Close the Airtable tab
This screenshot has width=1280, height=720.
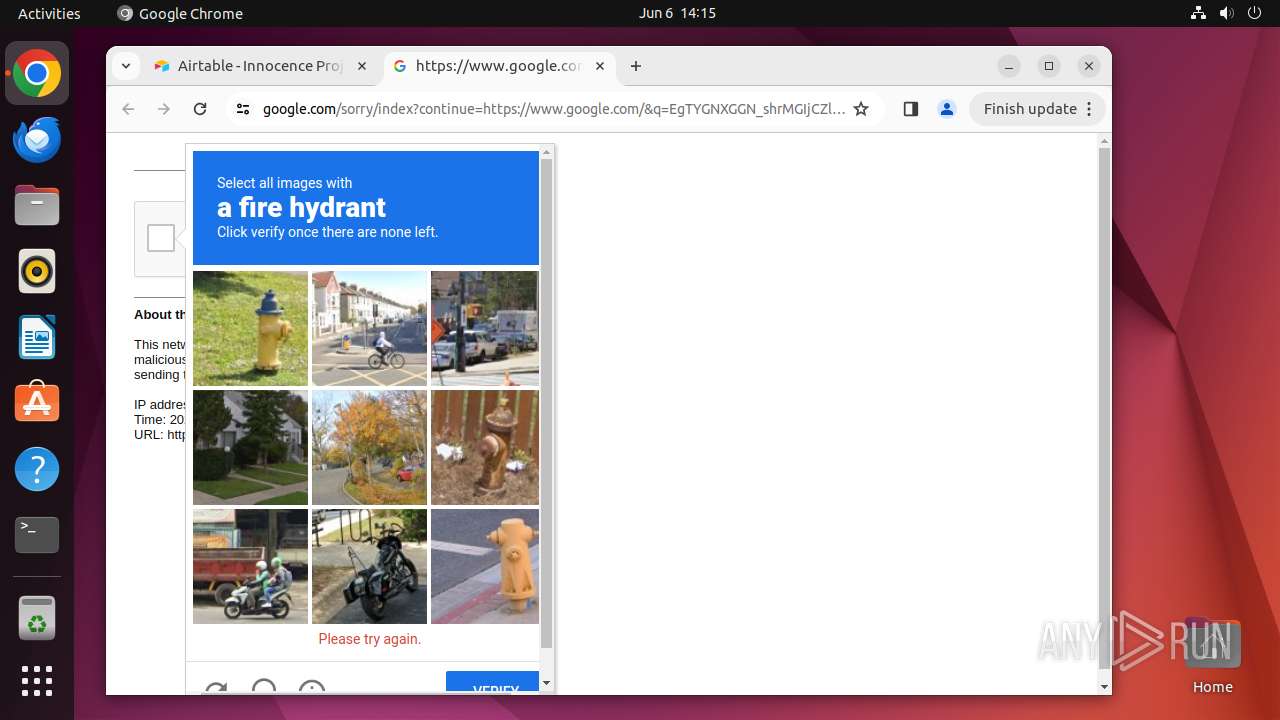[x=362, y=66]
